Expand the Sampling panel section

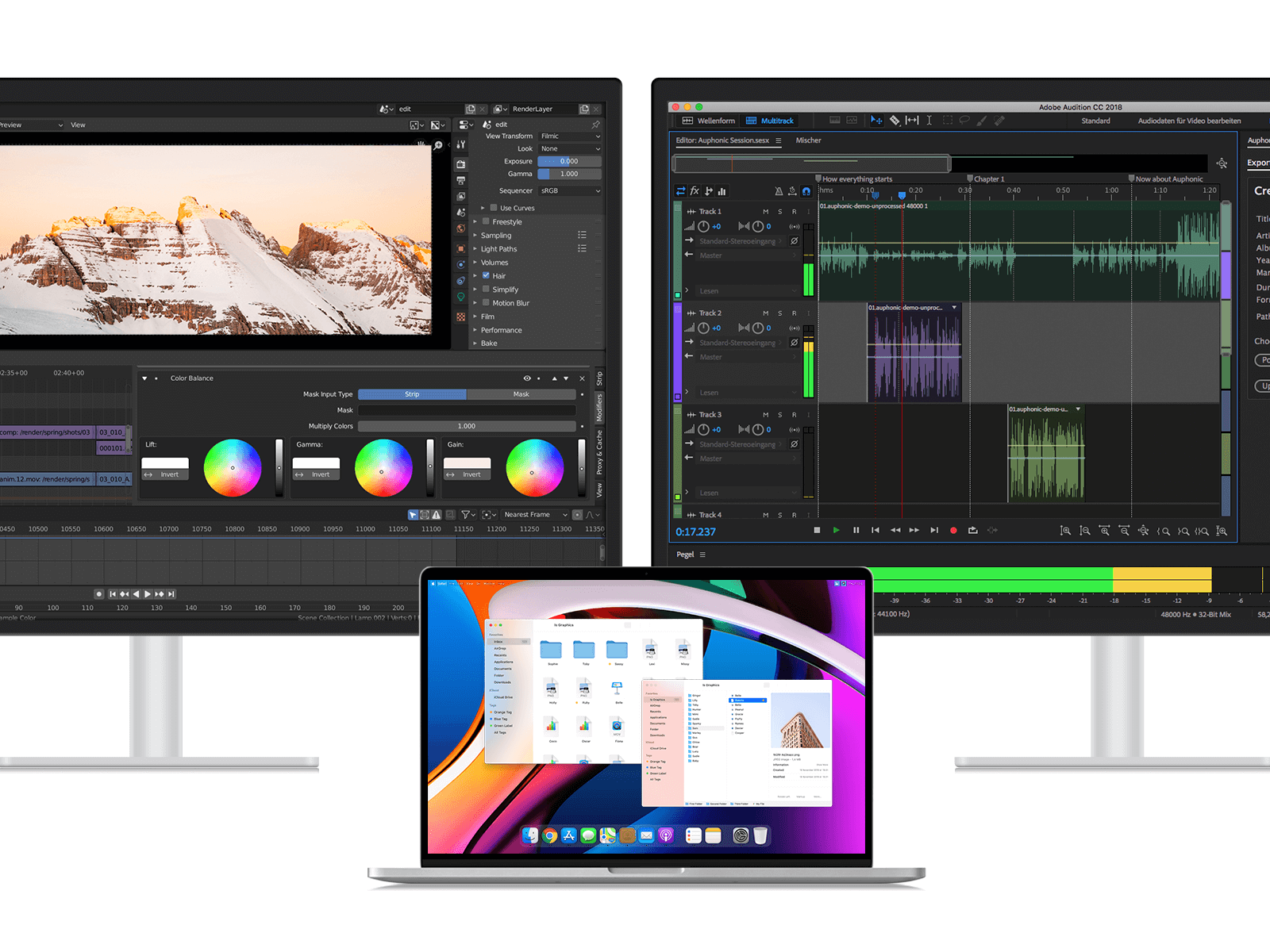496,236
